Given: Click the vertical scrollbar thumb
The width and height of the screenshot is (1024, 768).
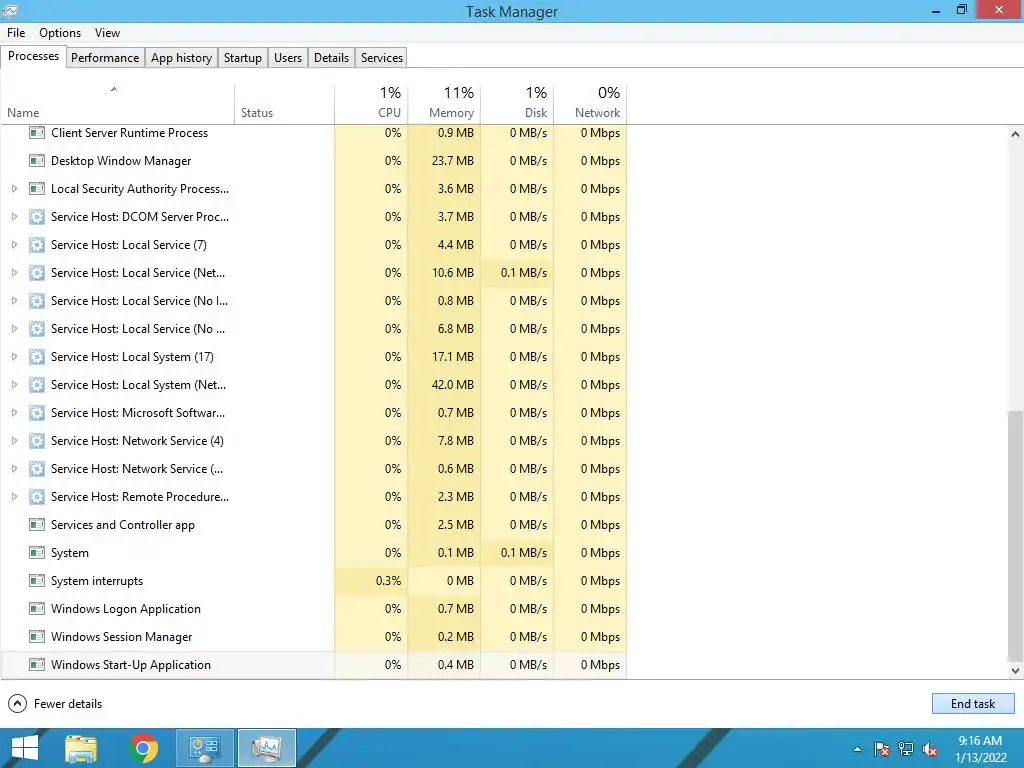Looking at the screenshot, I should 1015,536.
